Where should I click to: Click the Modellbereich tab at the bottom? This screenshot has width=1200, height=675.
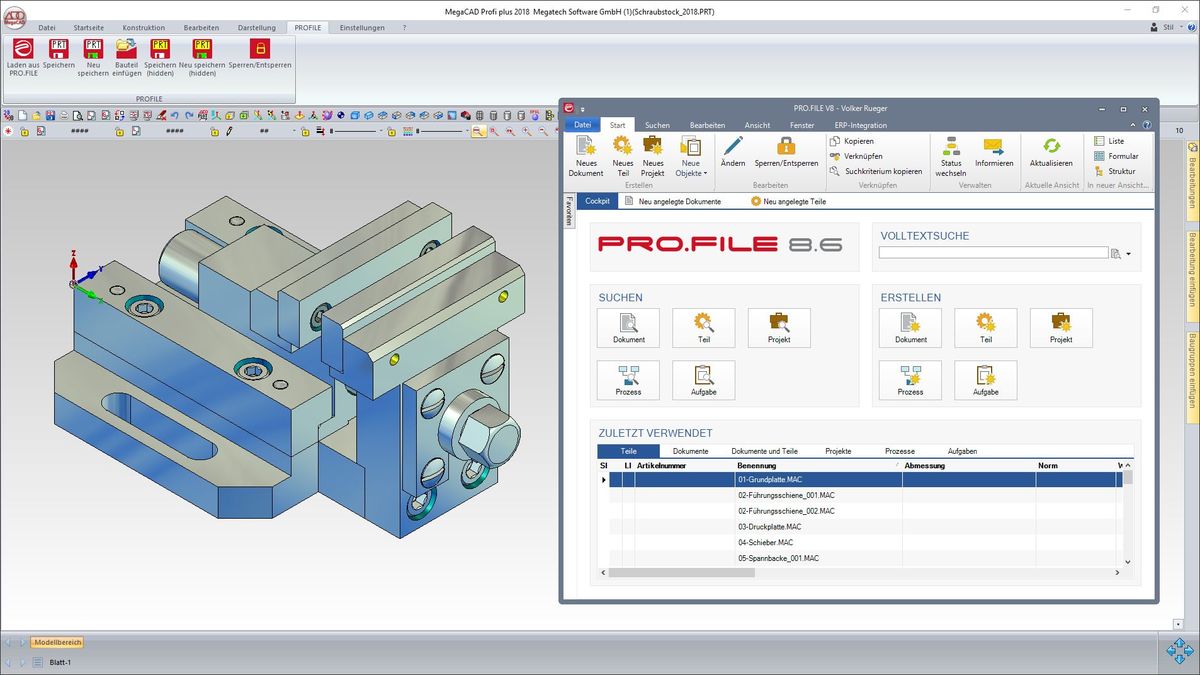click(x=57, y=642)
